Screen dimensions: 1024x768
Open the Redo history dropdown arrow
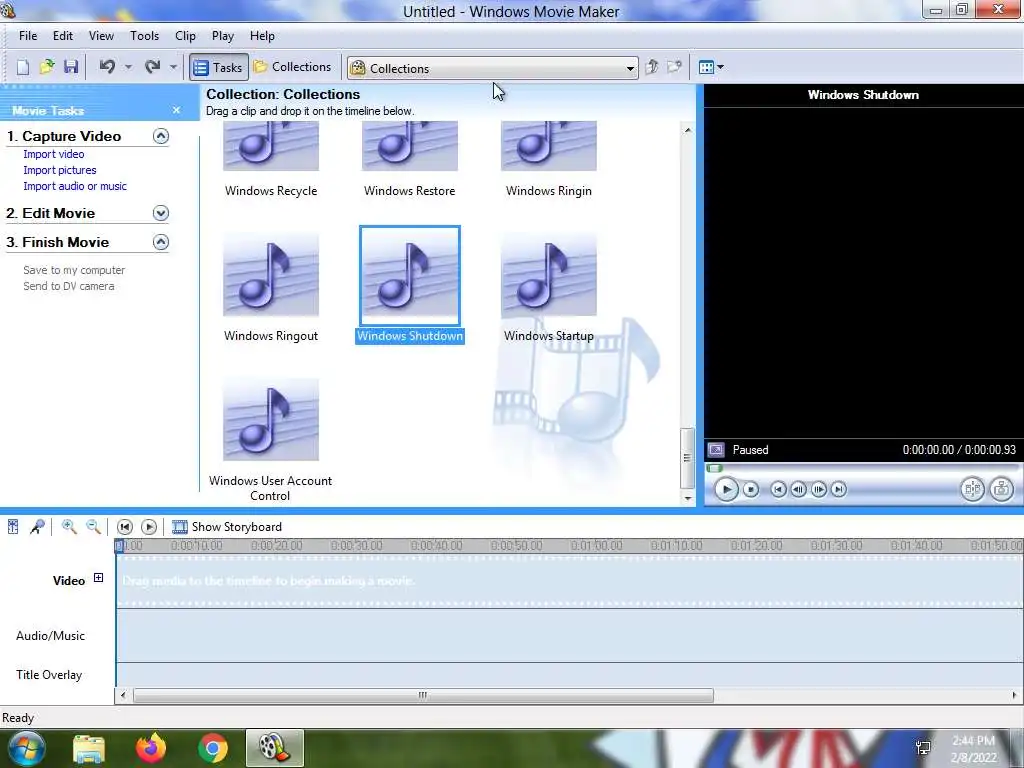173,67
